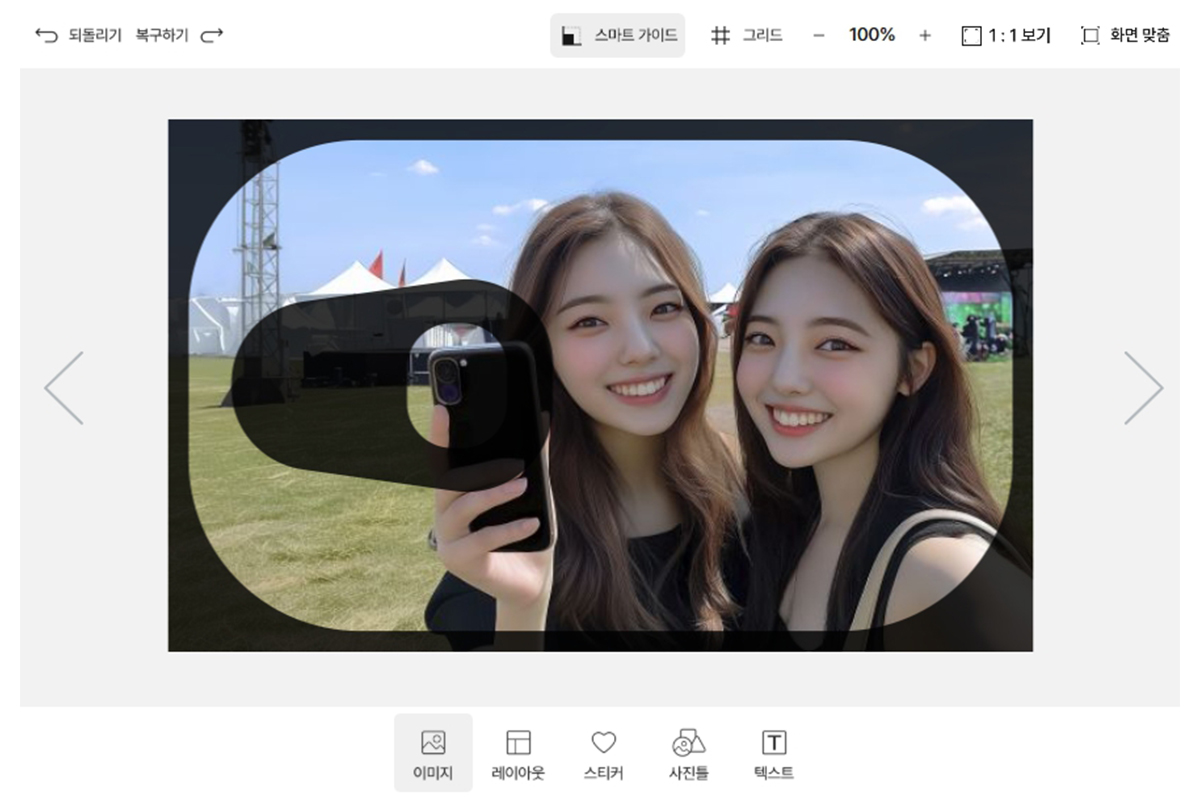Select 1:1 보기 actual size view
Screen dimensions: 1200x800
(x=1006, y=35)
